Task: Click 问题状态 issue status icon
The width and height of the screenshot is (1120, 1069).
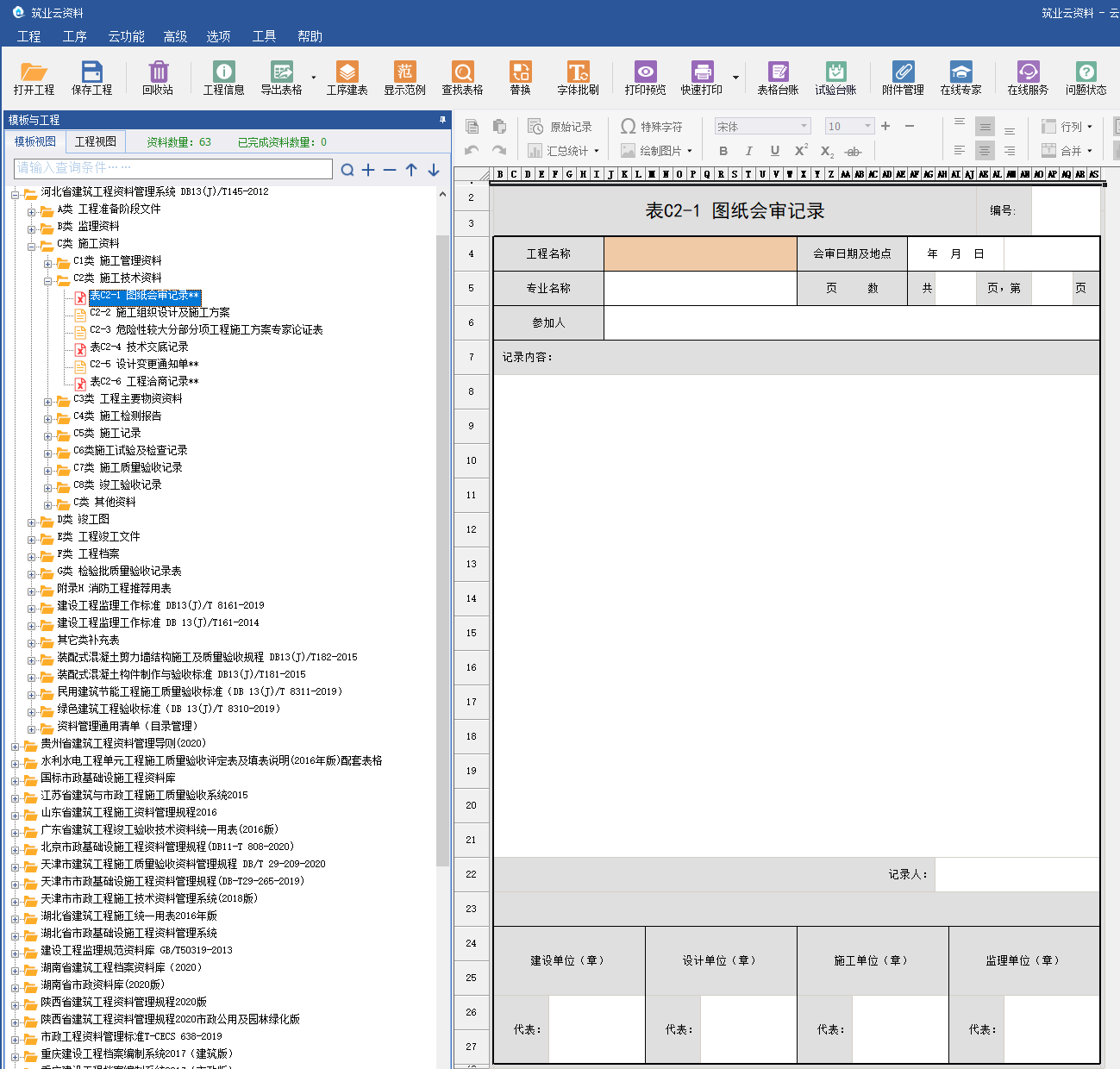Action: click(1086, 78)
